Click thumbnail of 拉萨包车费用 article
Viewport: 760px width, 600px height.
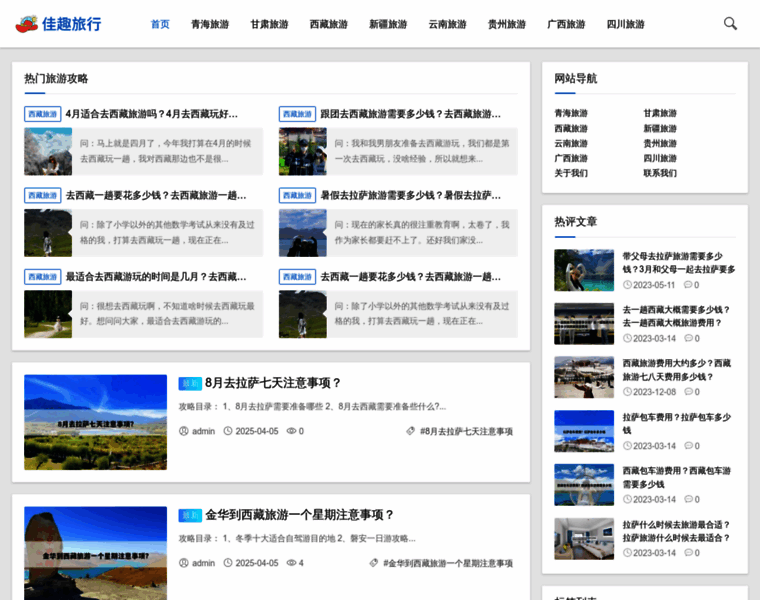[x=584, y=431]
